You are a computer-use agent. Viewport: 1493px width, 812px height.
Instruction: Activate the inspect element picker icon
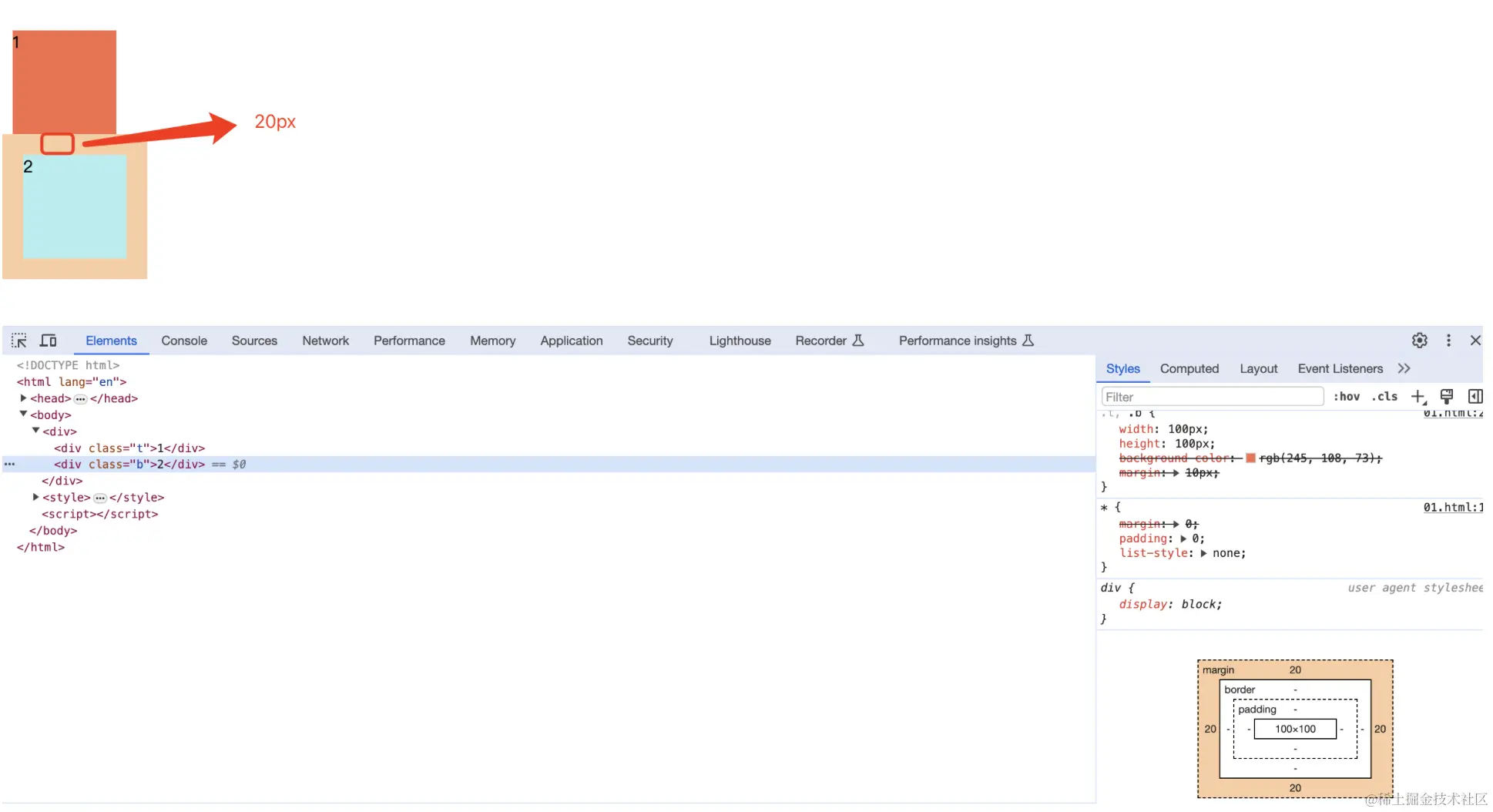pyautogui.click(x=19, y=341)
